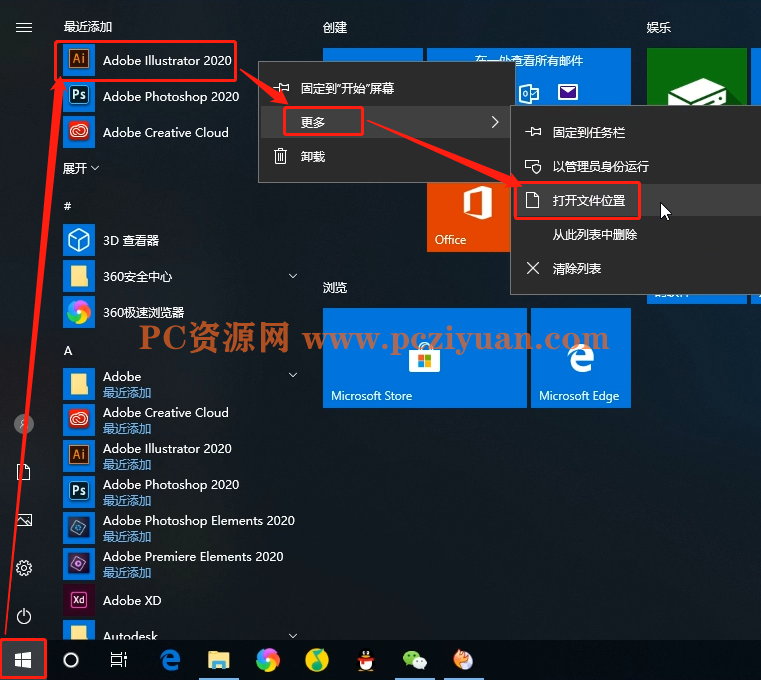Viewport: 761px width, 680px height.
Task: Open the hamburger menu at top left
Action: pos(24,28)
